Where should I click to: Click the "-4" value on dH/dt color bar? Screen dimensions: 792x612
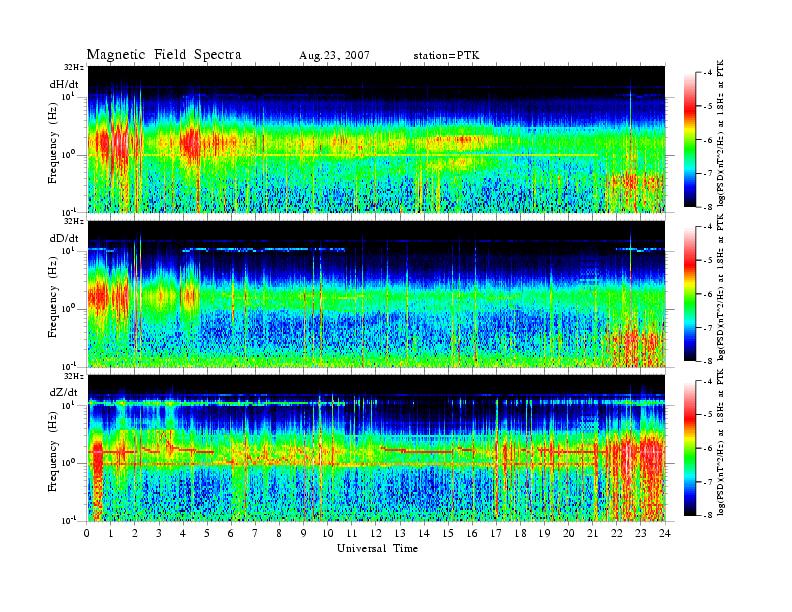click(x=708, y=73)
